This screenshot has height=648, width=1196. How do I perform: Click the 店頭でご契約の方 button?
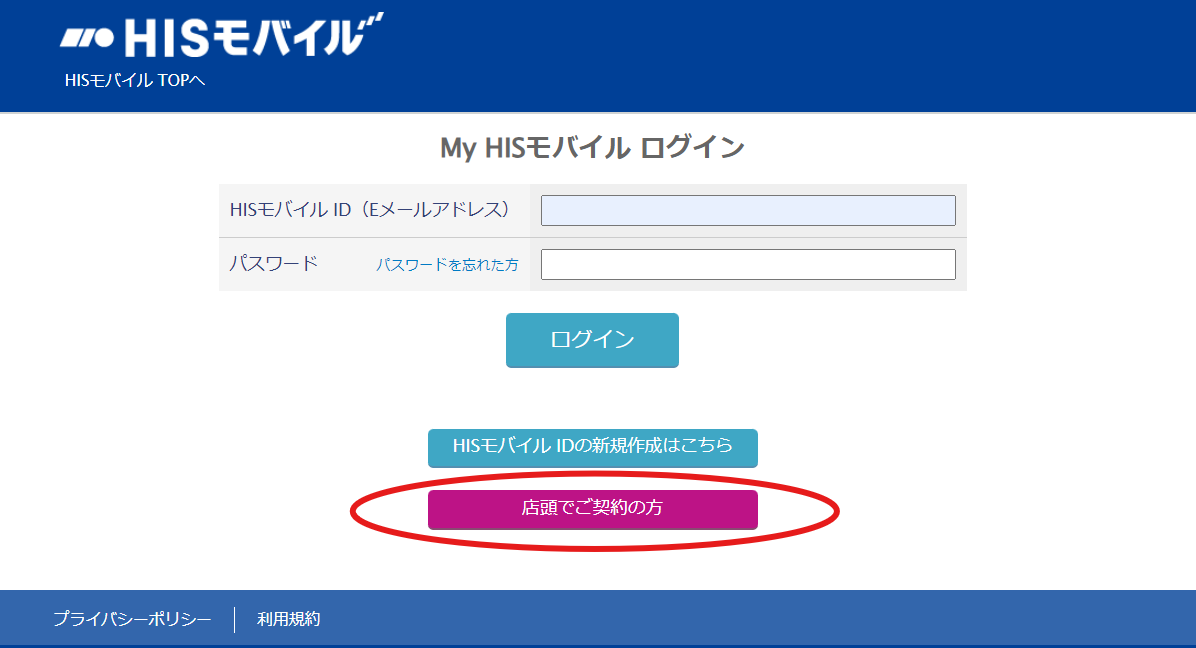click(593, 509)
